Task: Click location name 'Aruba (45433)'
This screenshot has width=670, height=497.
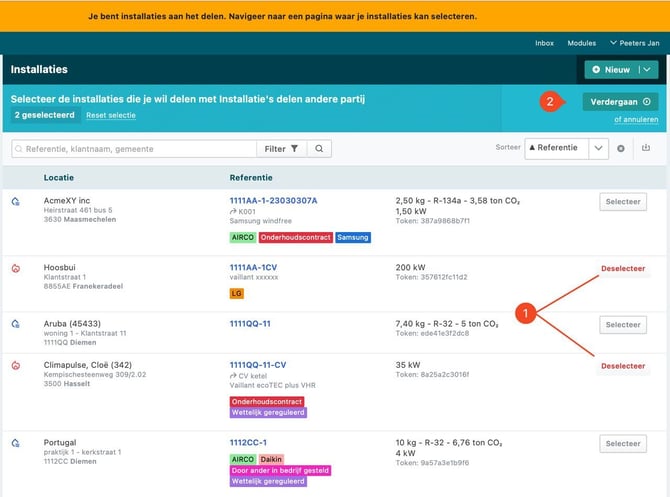Action: click(x=72, y=323)
